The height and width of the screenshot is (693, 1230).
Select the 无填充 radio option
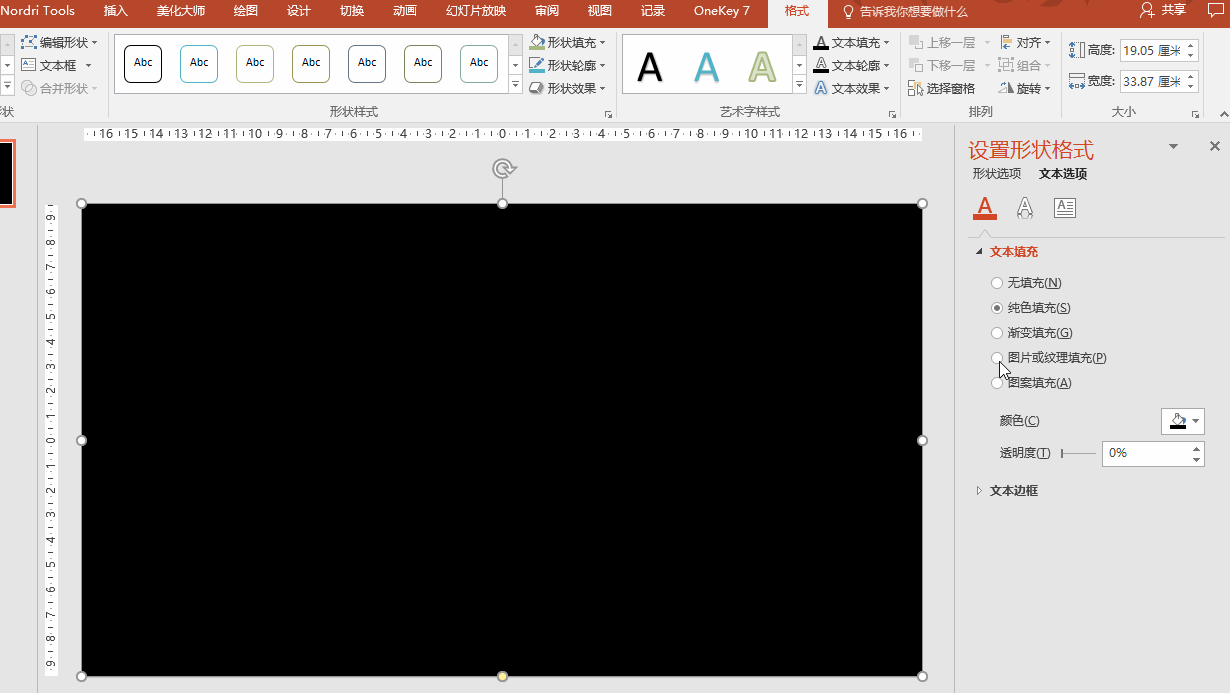(x=997, y=283)
